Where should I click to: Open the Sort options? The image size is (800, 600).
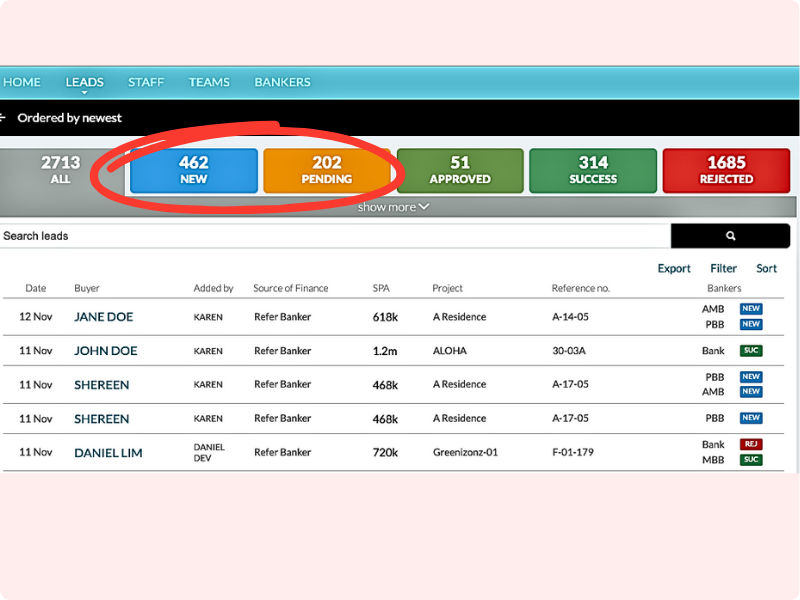click(x=767, y=268)
